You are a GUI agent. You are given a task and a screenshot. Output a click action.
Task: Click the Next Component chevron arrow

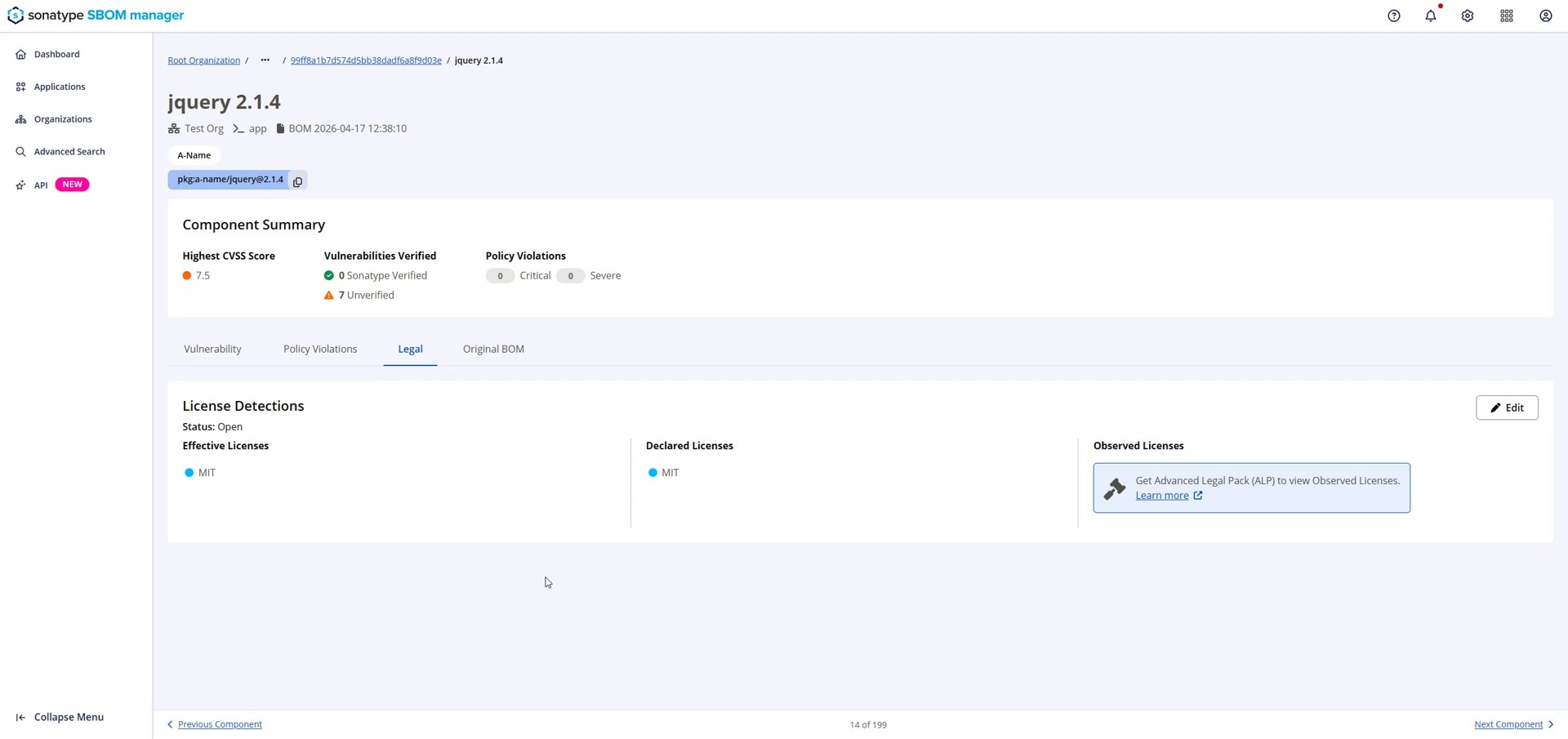1551,725
